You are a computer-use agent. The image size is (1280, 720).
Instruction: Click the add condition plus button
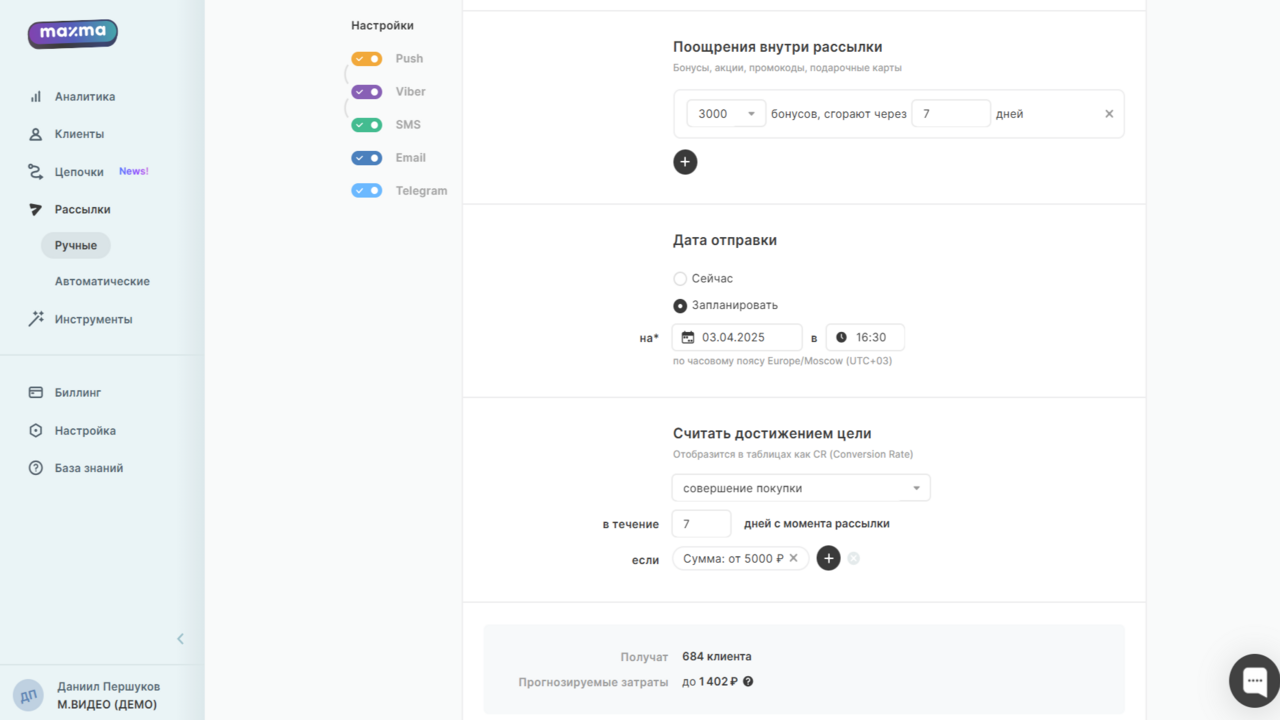coord(828,558)
